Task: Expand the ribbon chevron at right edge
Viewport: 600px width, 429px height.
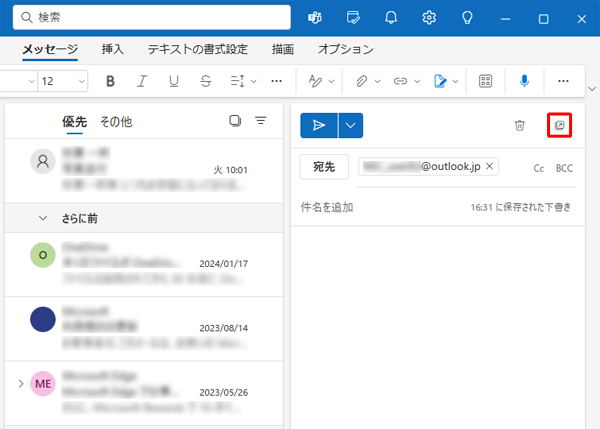Action: pyautogui.click(x=592, y=89)
